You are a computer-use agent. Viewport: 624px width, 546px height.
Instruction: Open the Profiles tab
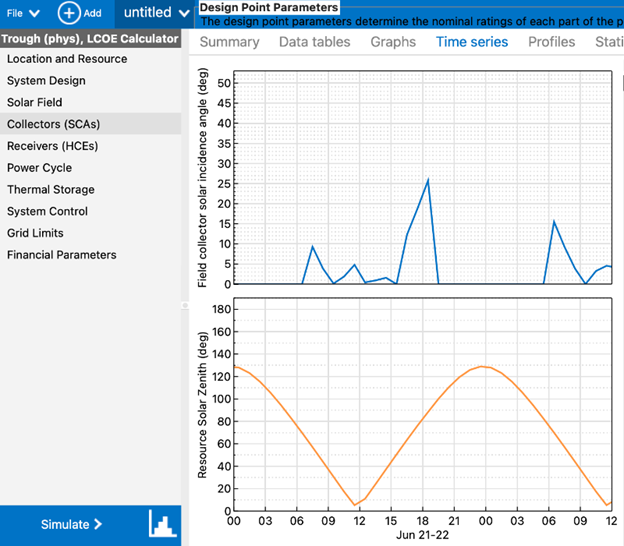[x=551, y=42]
